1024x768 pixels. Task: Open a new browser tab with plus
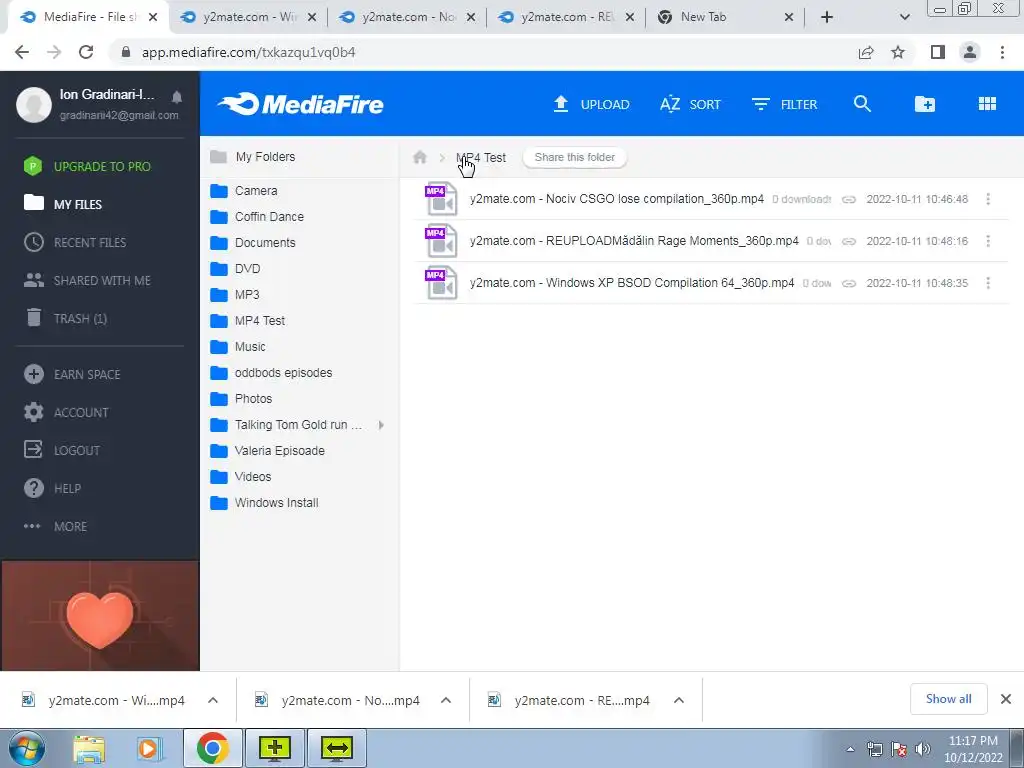tap(827, 18)
